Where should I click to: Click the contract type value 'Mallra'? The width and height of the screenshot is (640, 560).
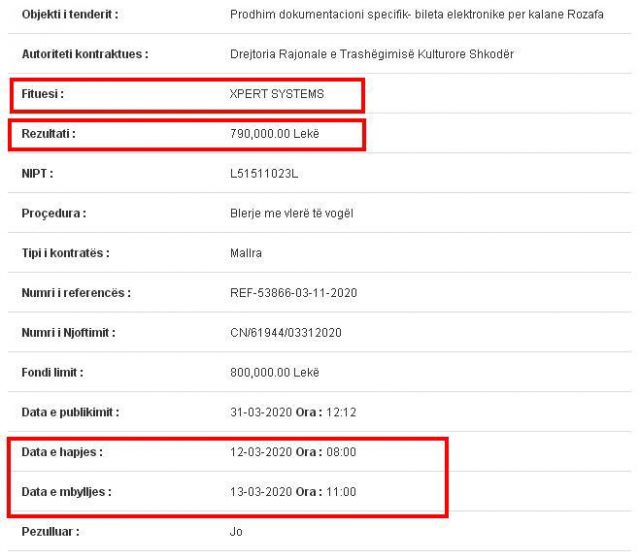pyautogui.click(x=246, y=253)
